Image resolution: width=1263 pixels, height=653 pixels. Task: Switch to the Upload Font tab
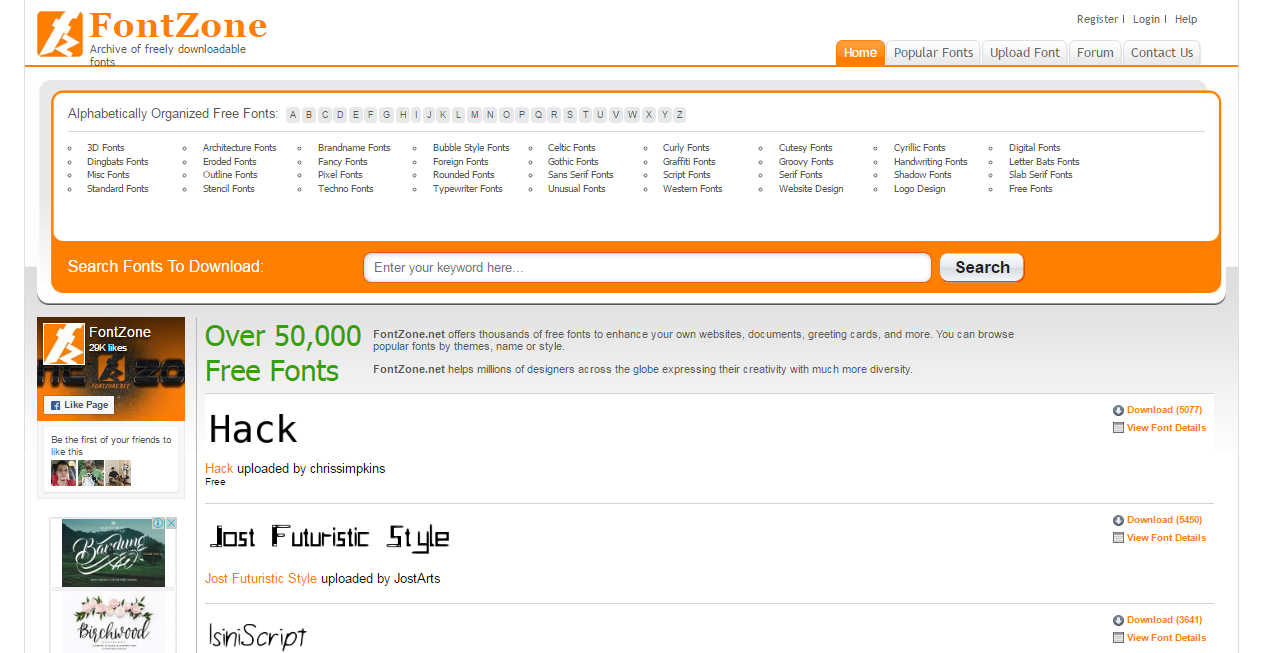click(x=1025, y=53)
